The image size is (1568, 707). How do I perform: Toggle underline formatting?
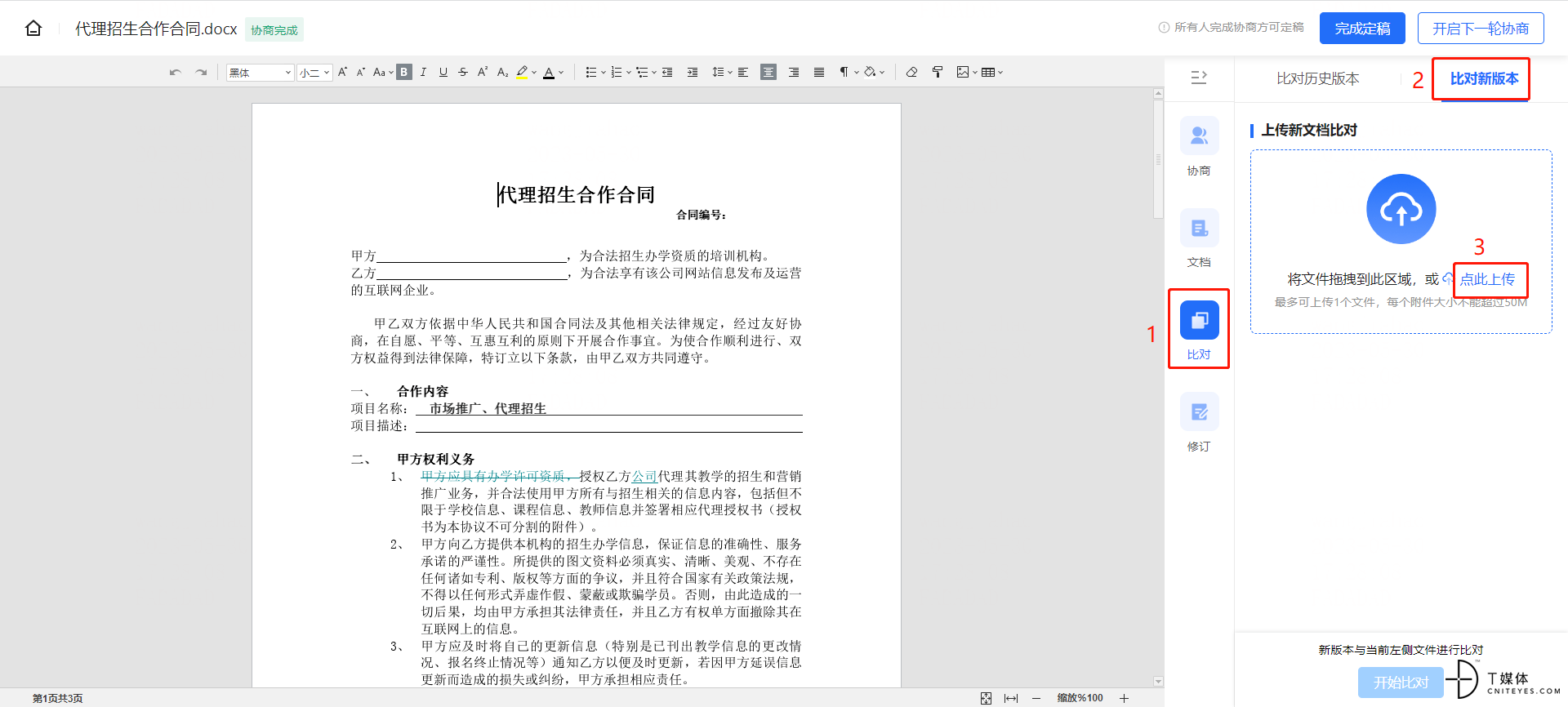(443, 72)
